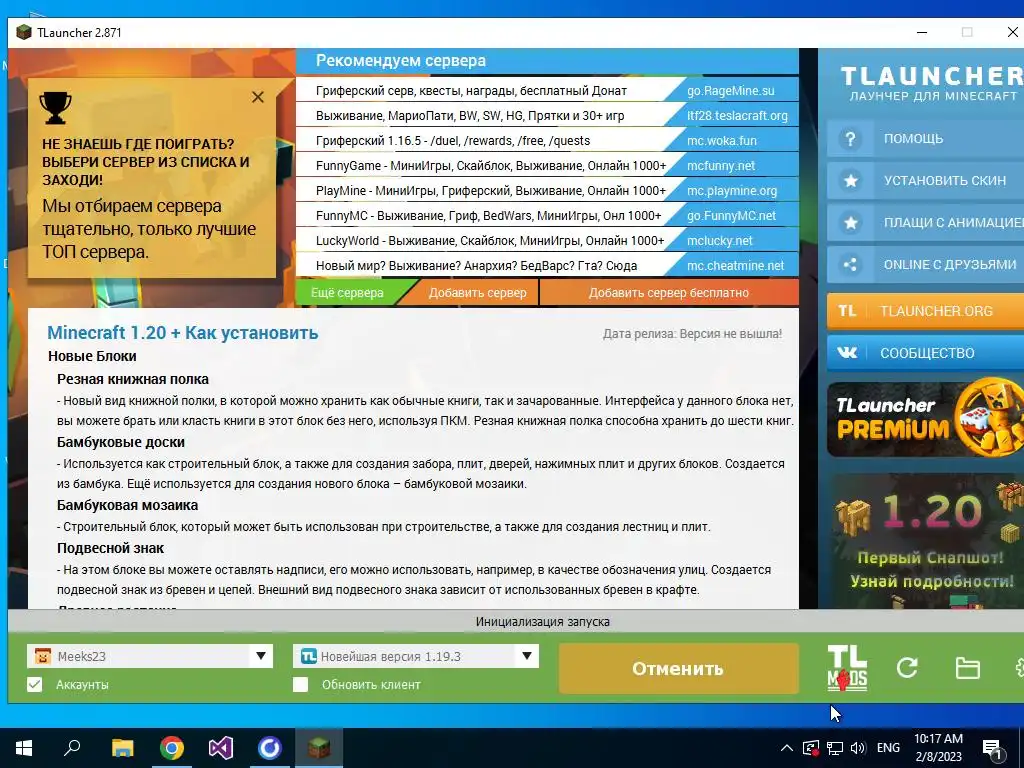The image size is (1024, 768).
Task: Click the Резная книжная полка heading
Action: click(x=133, y=379)
